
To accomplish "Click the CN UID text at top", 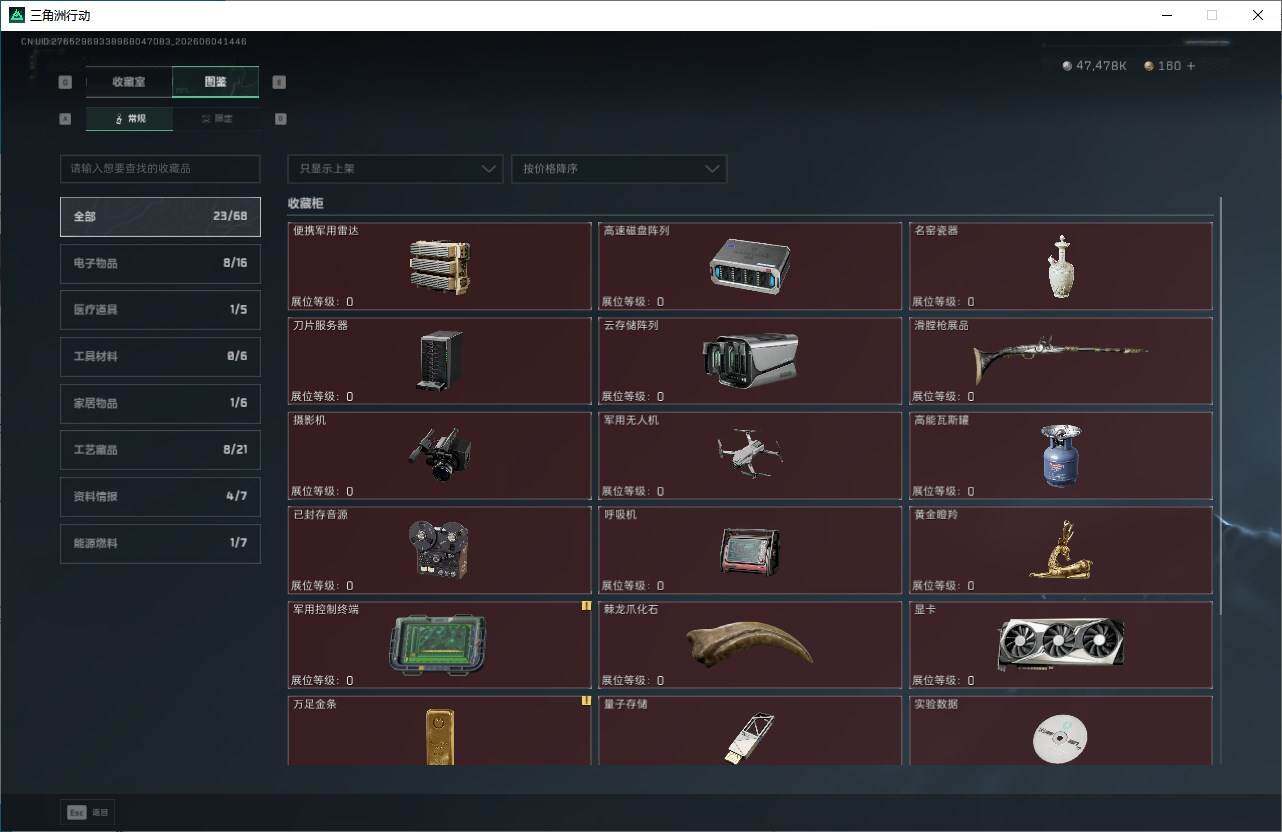I will 134,42.
